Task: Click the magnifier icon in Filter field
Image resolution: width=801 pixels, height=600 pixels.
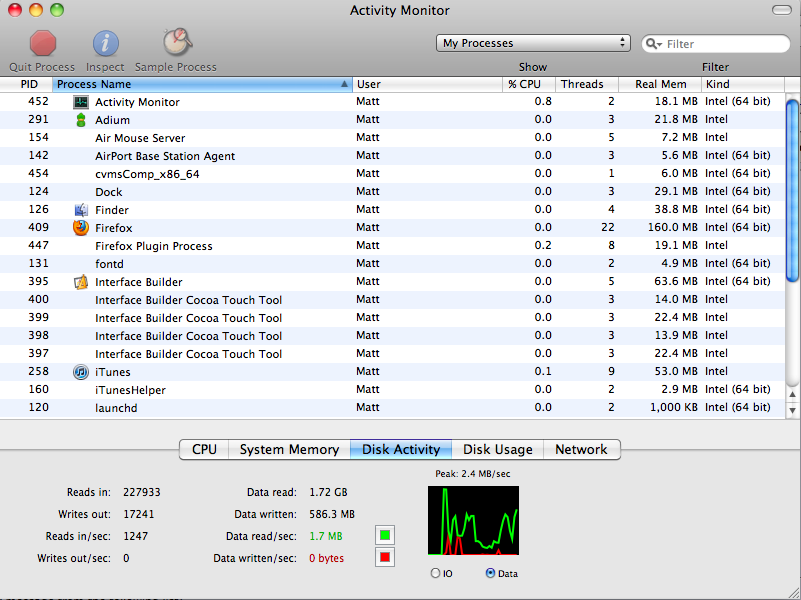Action: pyautogui.click(x=653, y=44)
